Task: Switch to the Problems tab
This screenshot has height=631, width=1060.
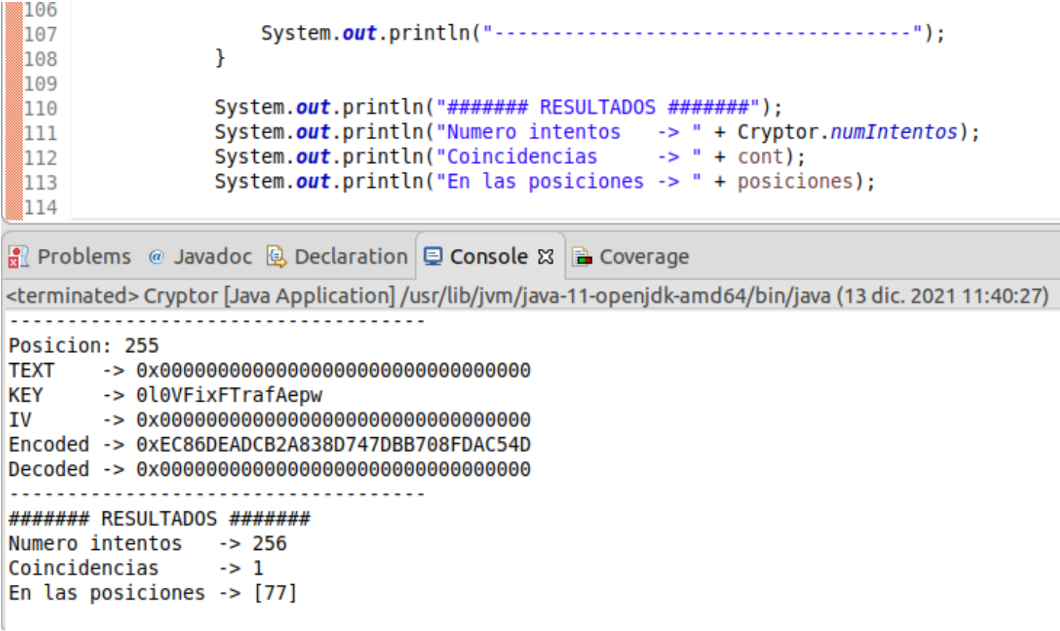Action: coord(84,257)
